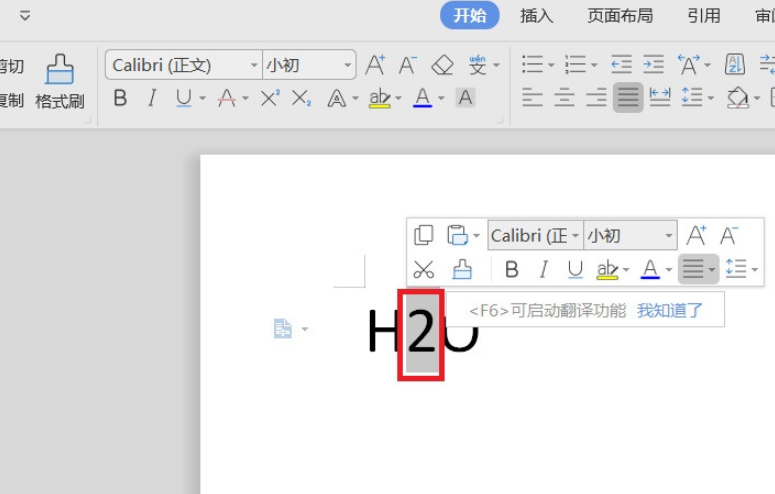Align text right
This screenshot has height=494, width=775.
[596, 97]
